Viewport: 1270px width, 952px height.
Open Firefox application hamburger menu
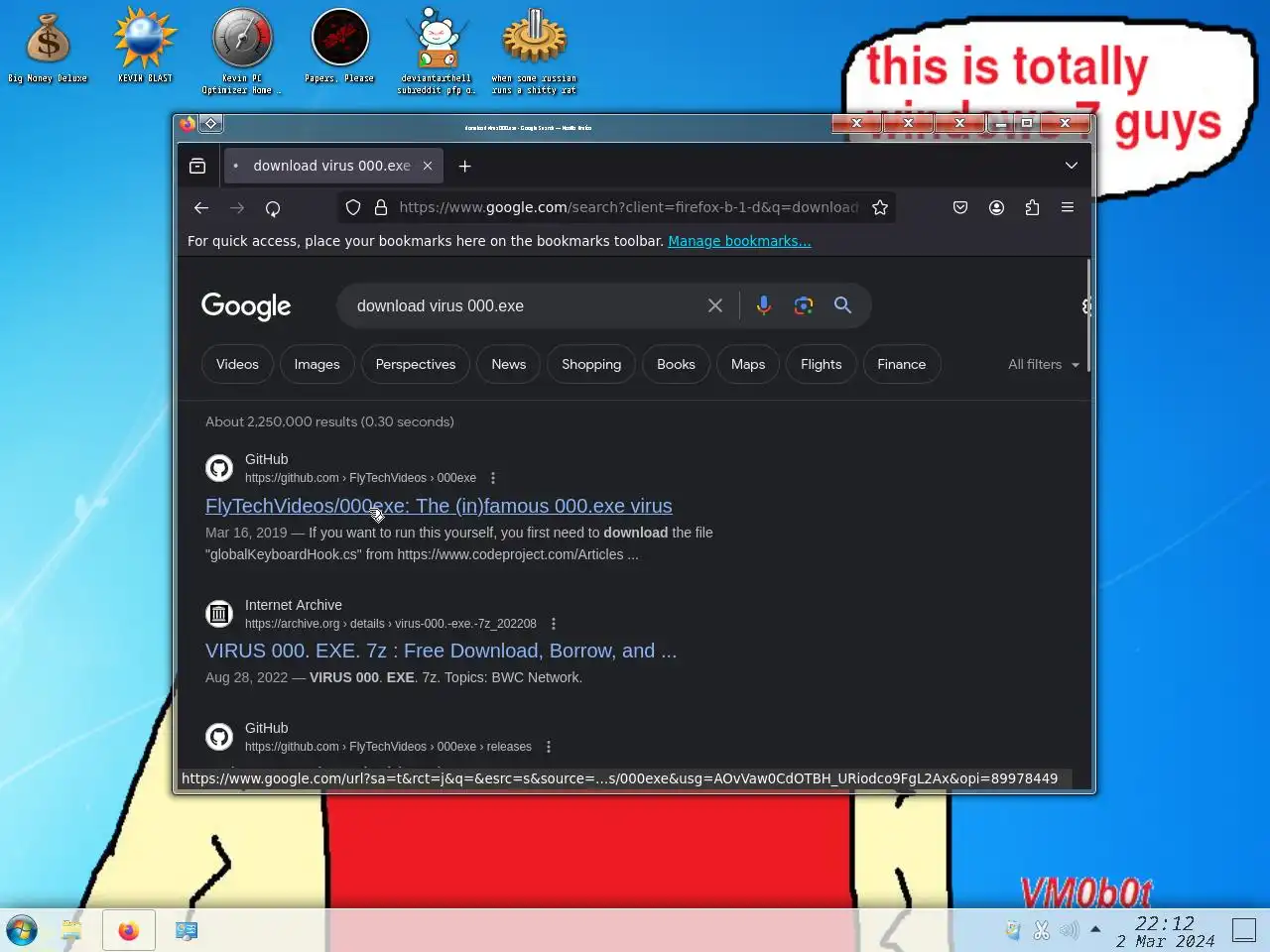click(1068, 207)
